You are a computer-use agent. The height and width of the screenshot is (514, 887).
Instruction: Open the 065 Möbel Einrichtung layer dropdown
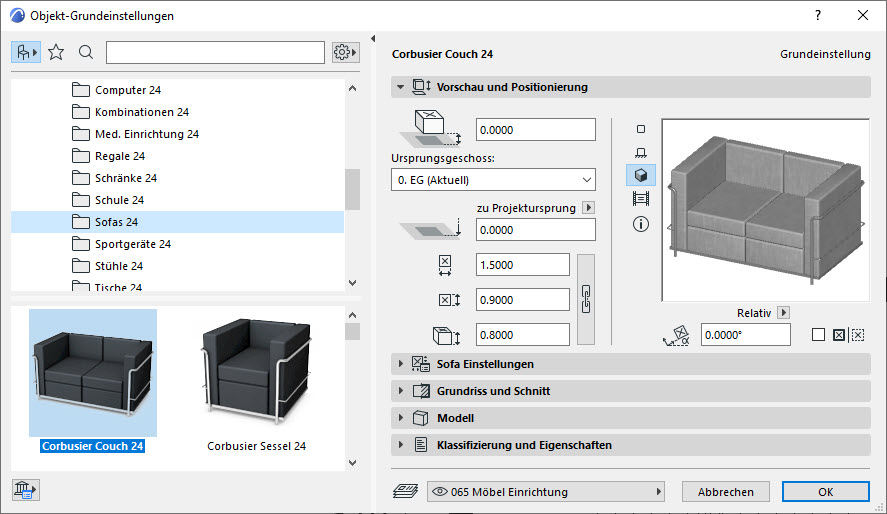click(x=546, y=492)
